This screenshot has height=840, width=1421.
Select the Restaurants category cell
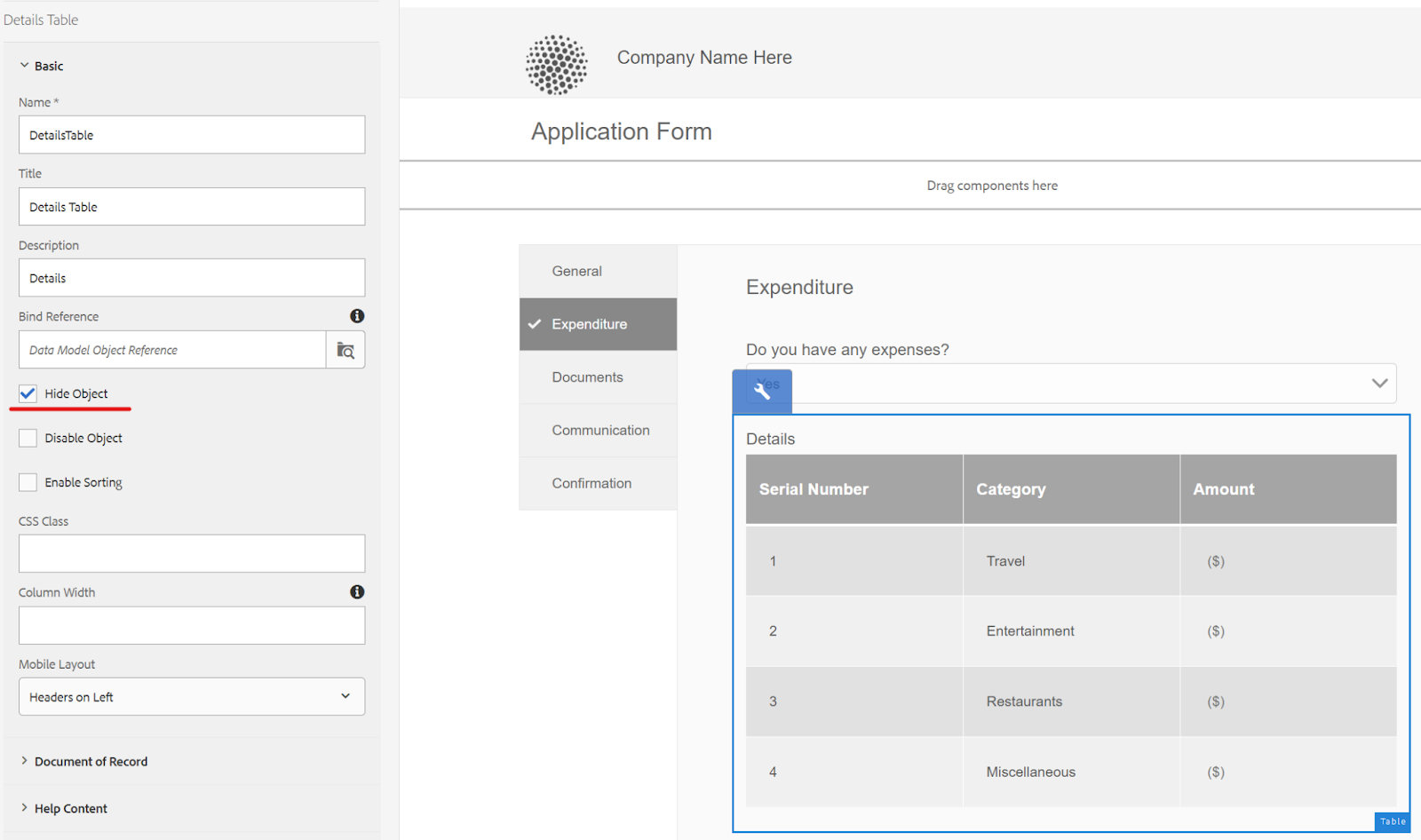[x=1071, y=701]
